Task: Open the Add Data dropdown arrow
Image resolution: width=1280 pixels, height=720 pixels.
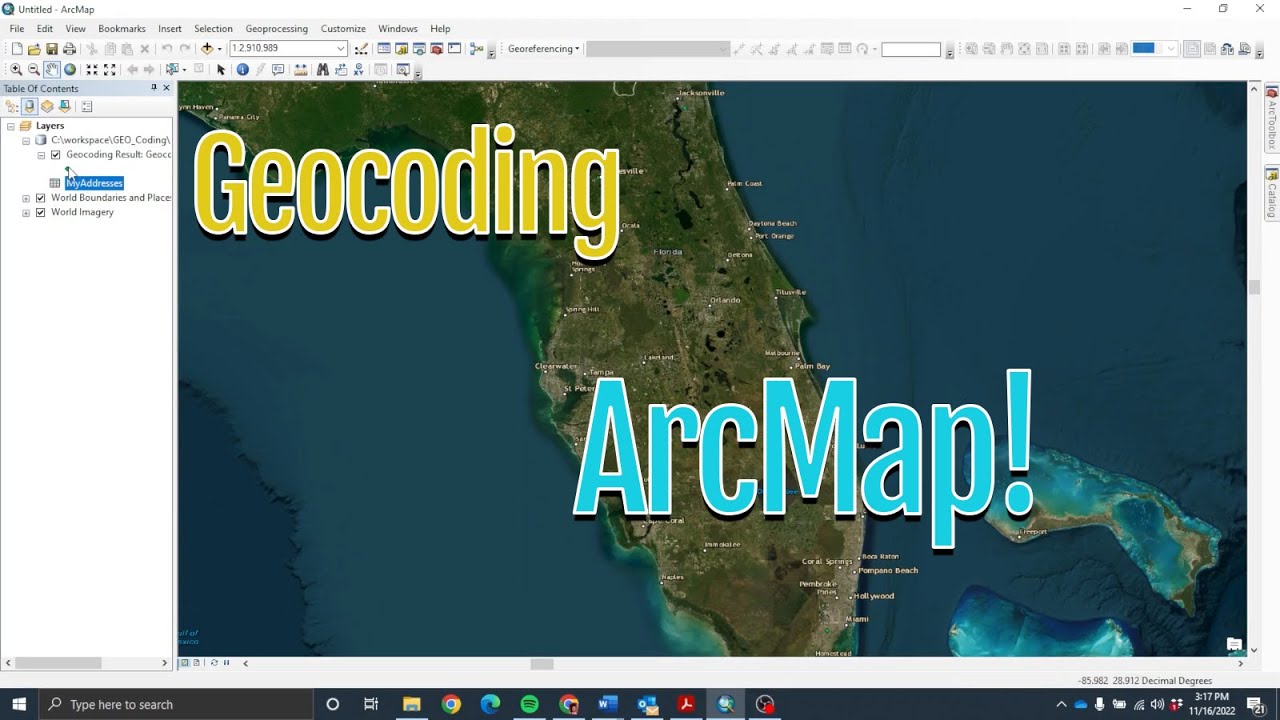Action: click(x=219, y=48)
